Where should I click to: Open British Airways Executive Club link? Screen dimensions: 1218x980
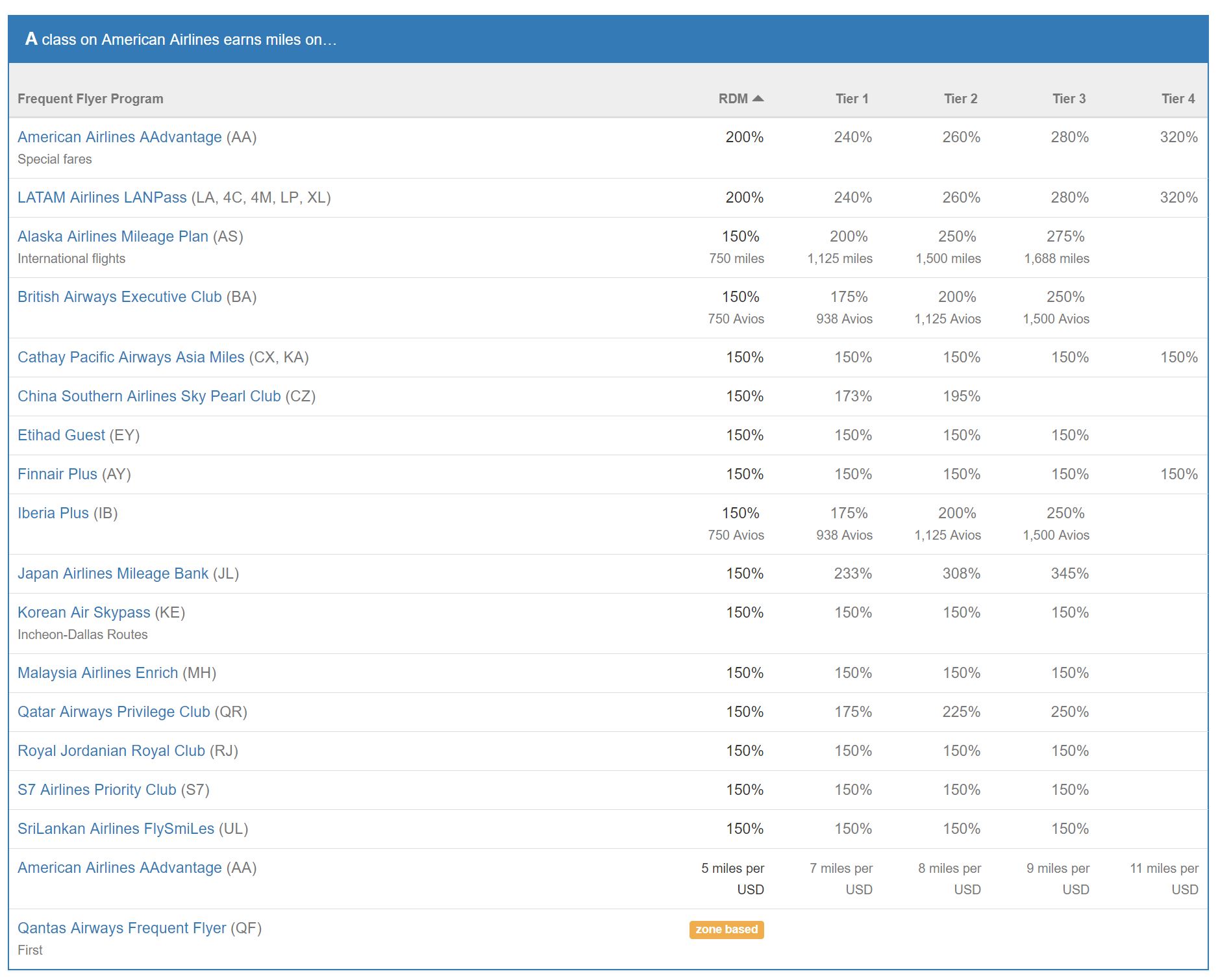[119, 297]
